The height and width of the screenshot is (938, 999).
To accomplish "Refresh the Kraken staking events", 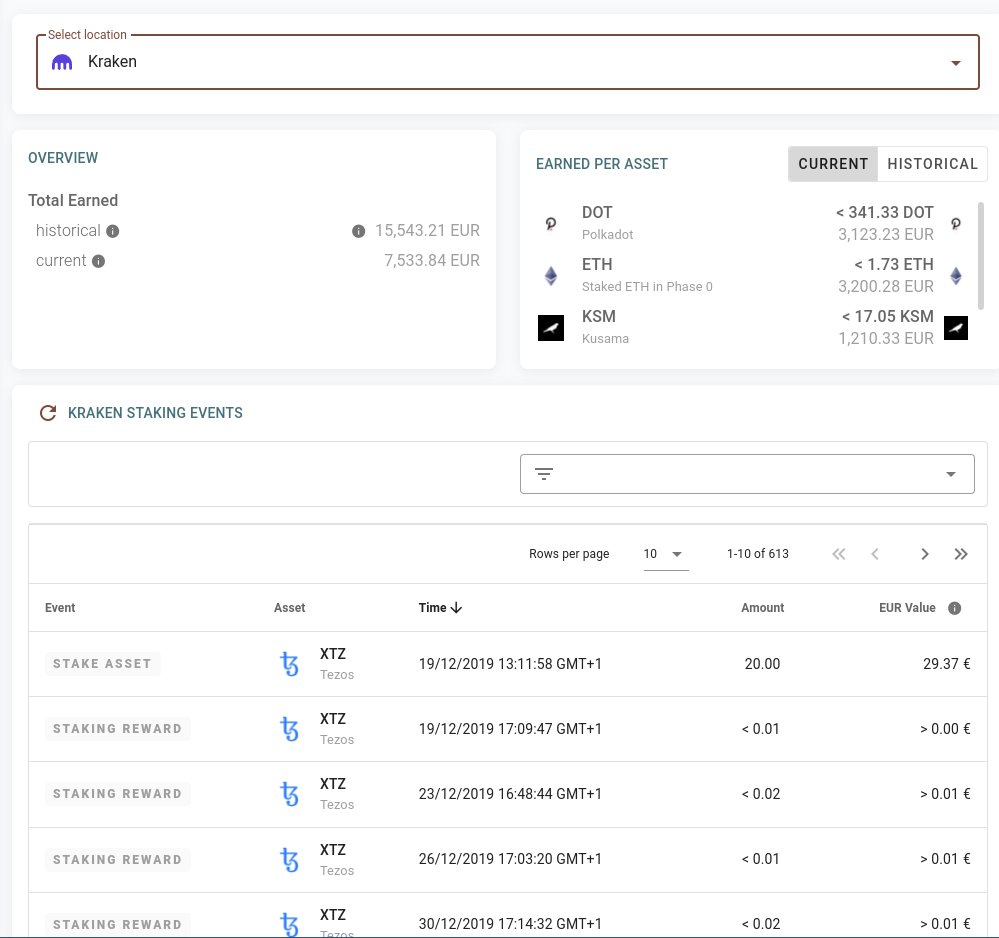I will [48, 413].
